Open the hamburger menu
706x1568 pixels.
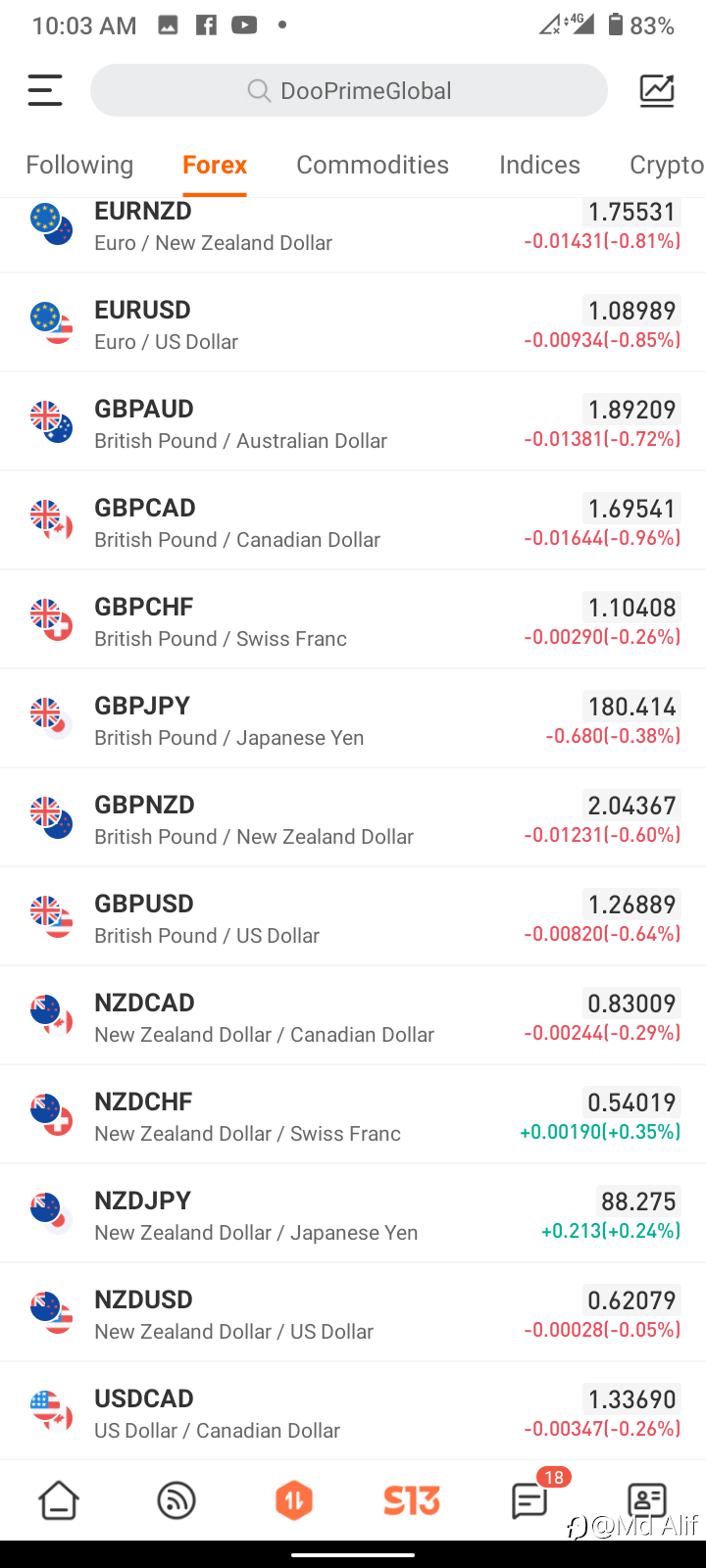coord(45,90)
